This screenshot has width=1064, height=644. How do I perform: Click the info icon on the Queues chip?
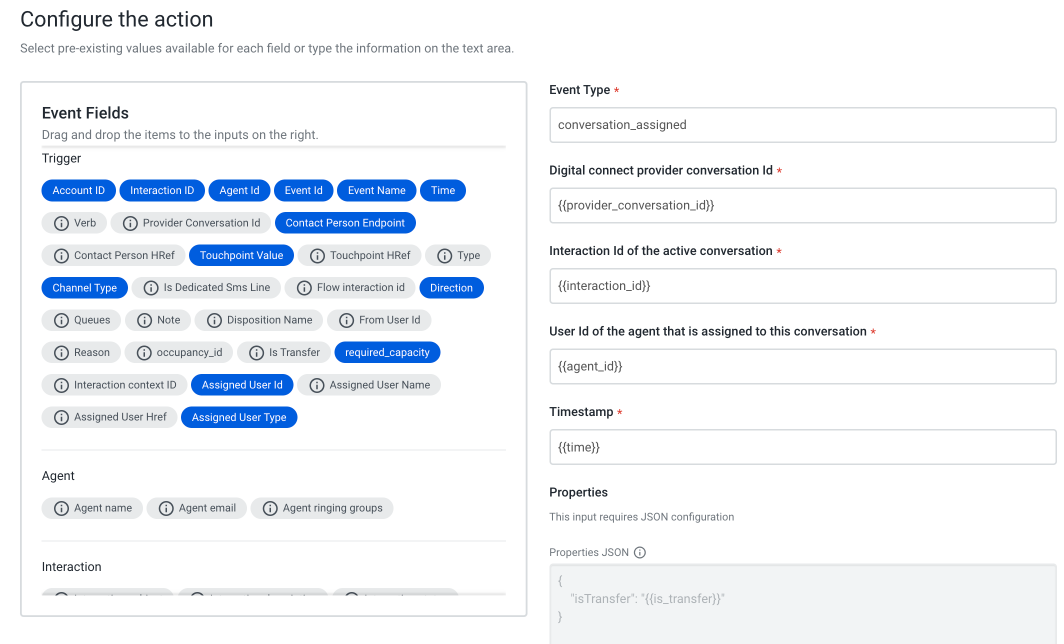pos(62,320)
